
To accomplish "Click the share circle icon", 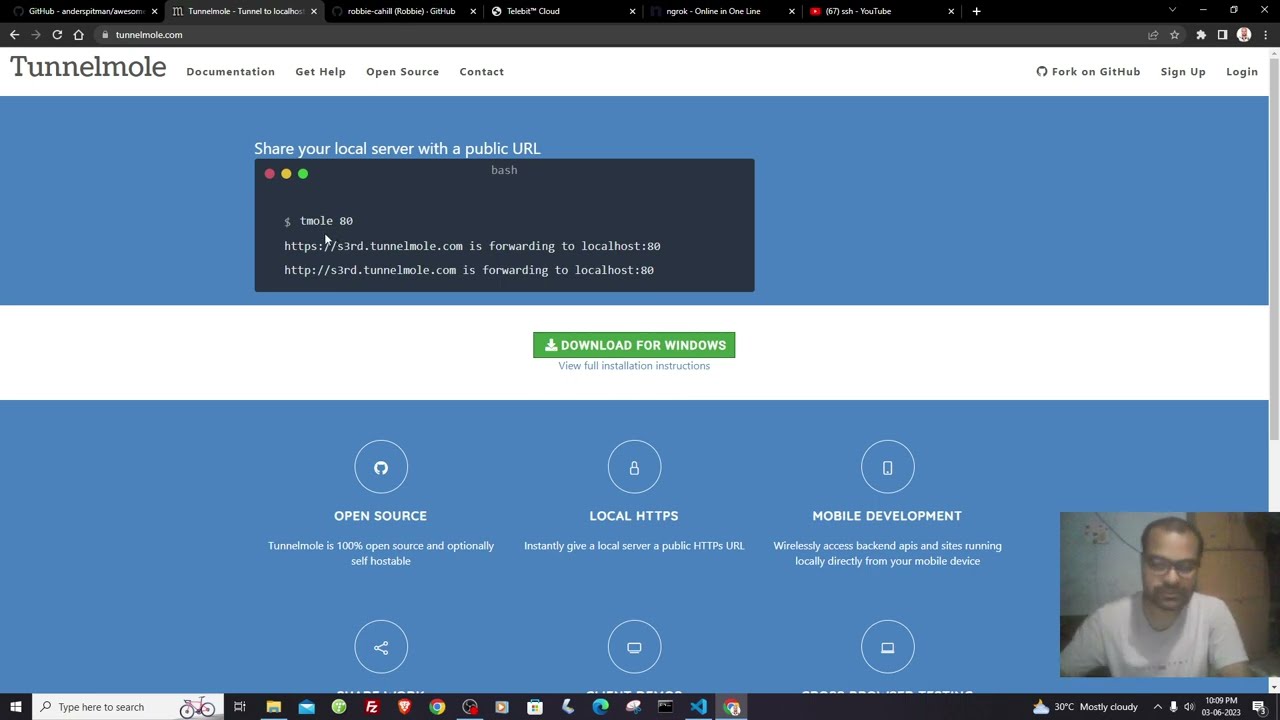I will (x=381, y=647).
